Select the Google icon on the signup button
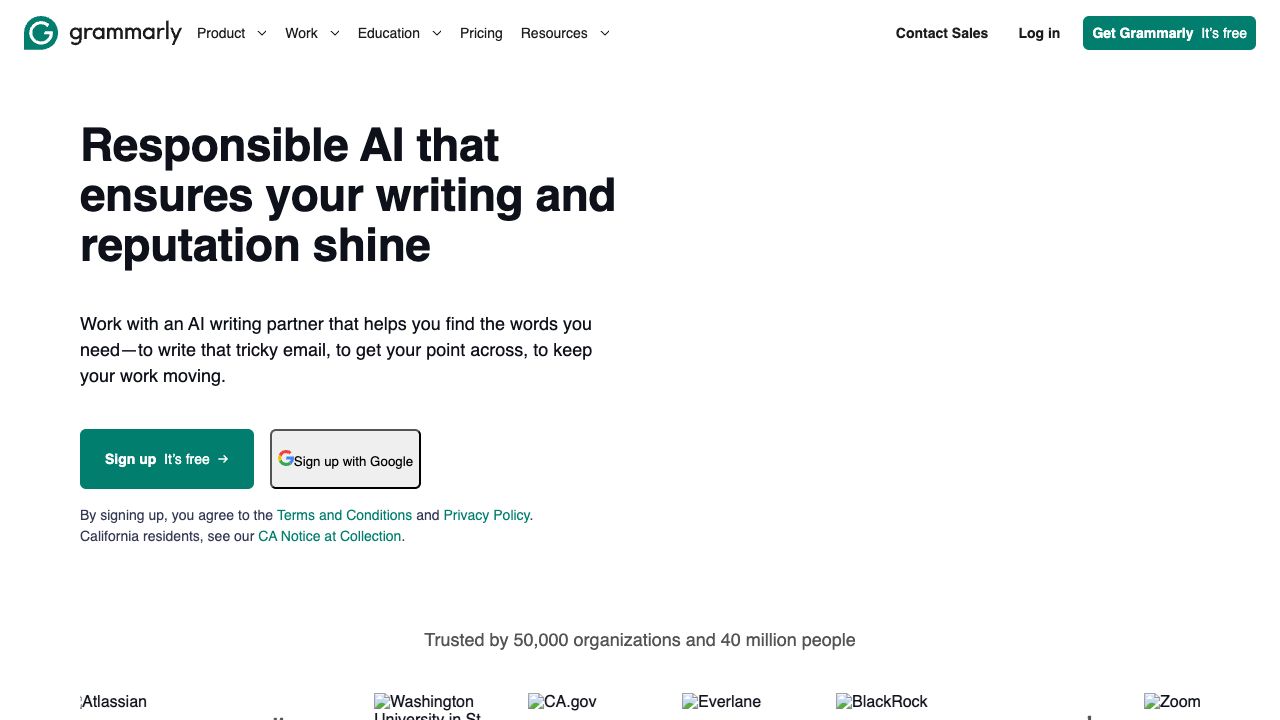1280x720 pixels. pyautogui.click(x=287, y=457)
